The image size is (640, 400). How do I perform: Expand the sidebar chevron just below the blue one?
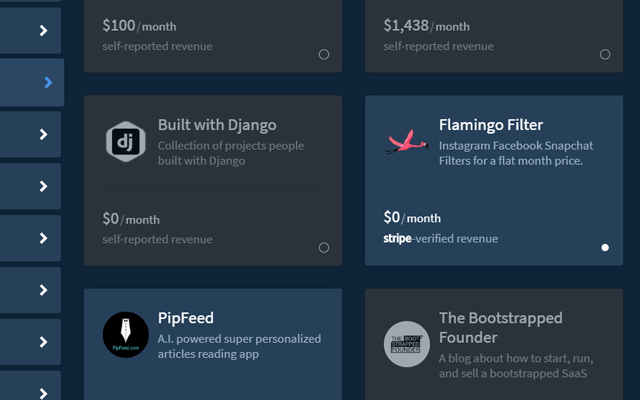[43, 135]
